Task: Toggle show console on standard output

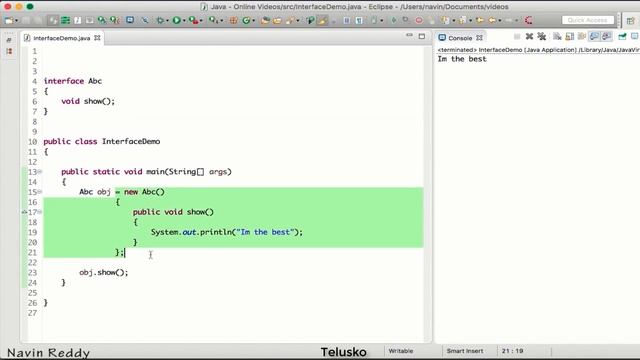Action: [594, 36]
